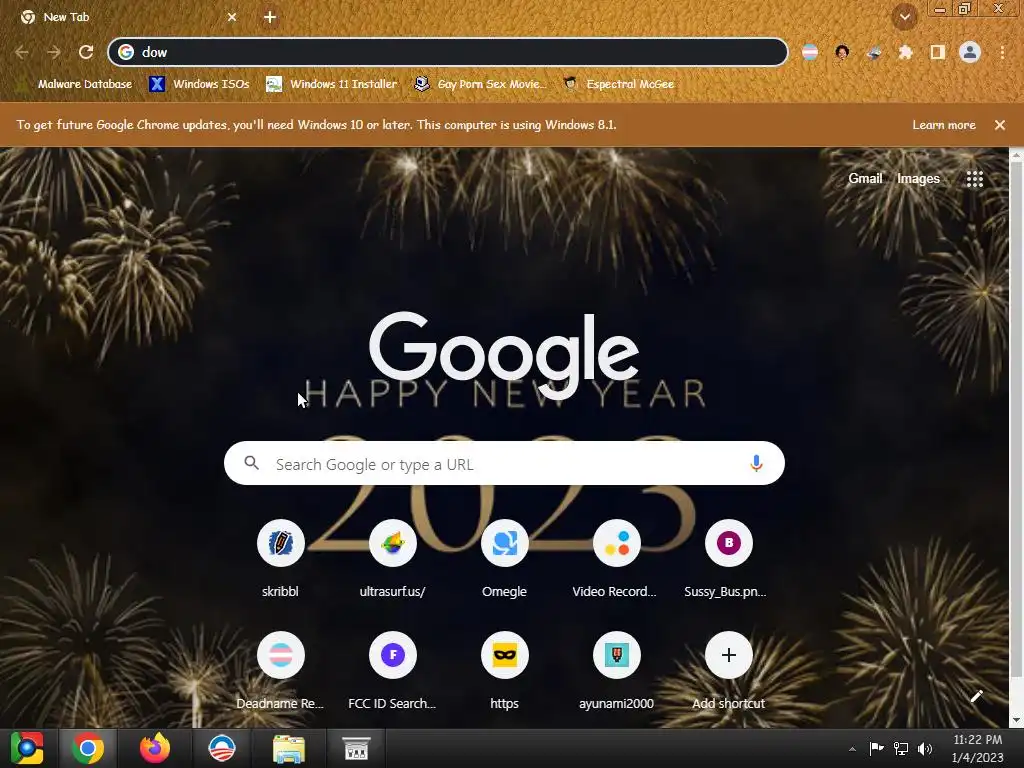Show hidden tray icons arrow
This screenshot has width=1024, height=768.
tap(852, 748)
